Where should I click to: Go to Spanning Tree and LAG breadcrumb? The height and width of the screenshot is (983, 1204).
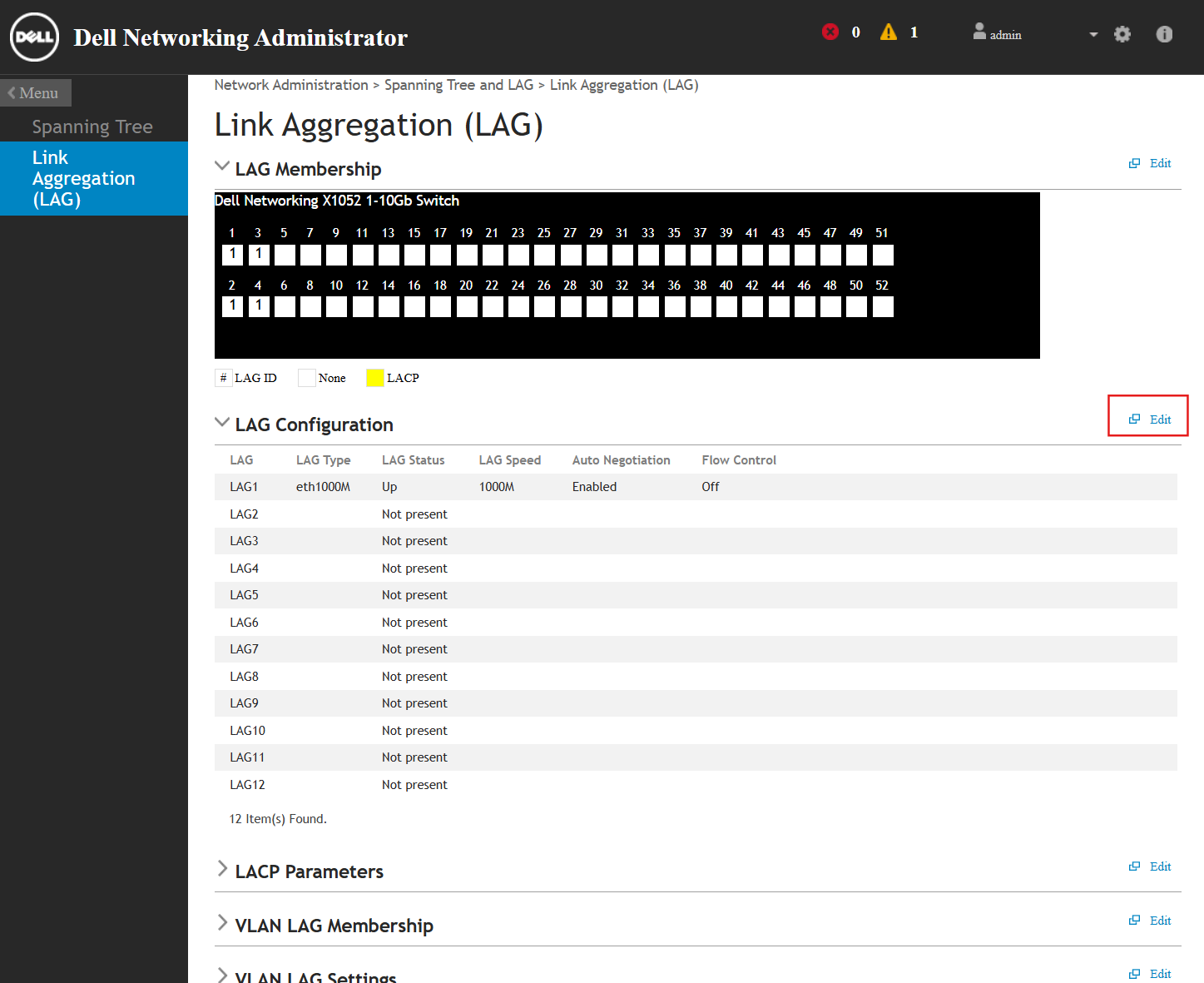pyautogui.click(x=458, y=85)
